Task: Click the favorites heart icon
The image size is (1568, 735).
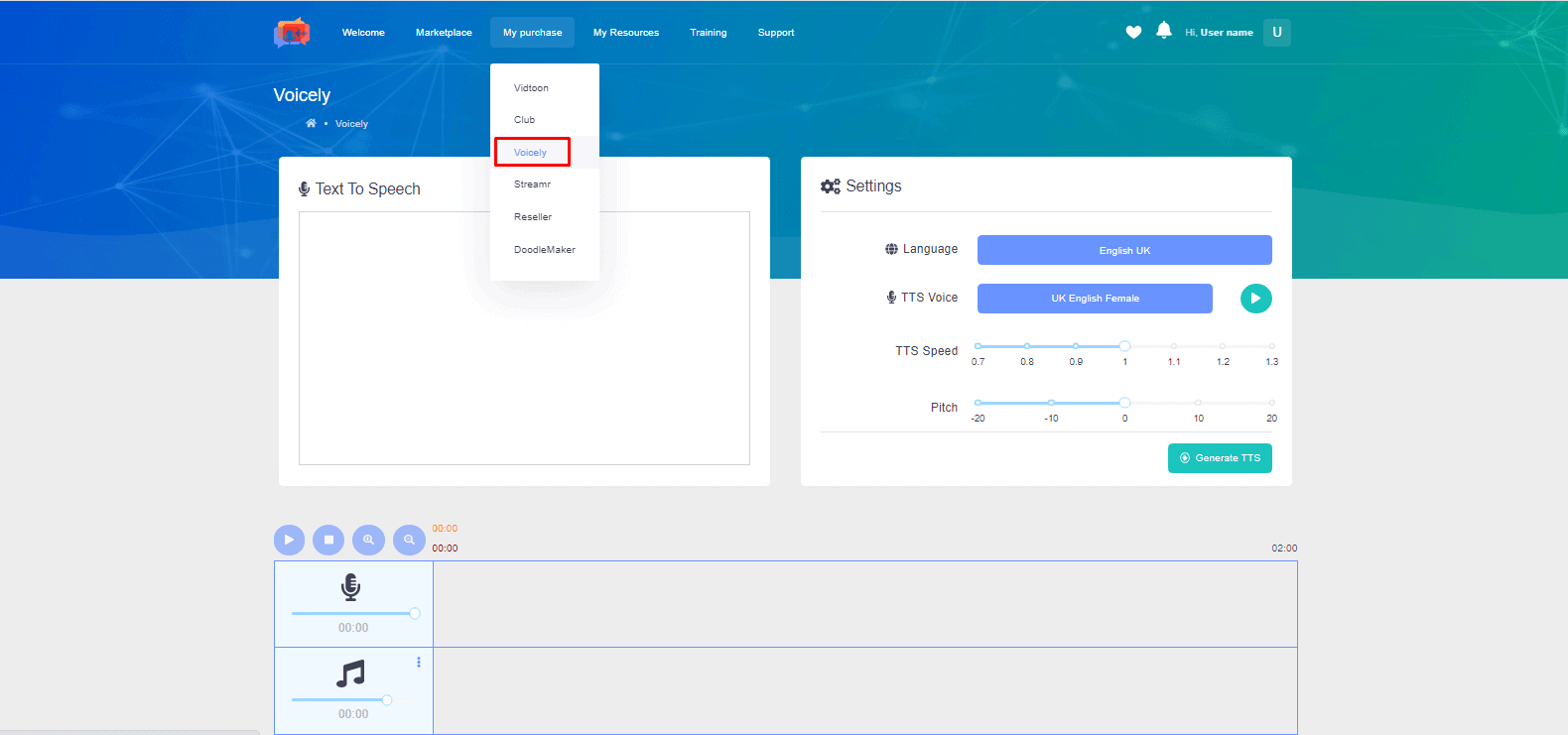Action: pos(1133,33)
